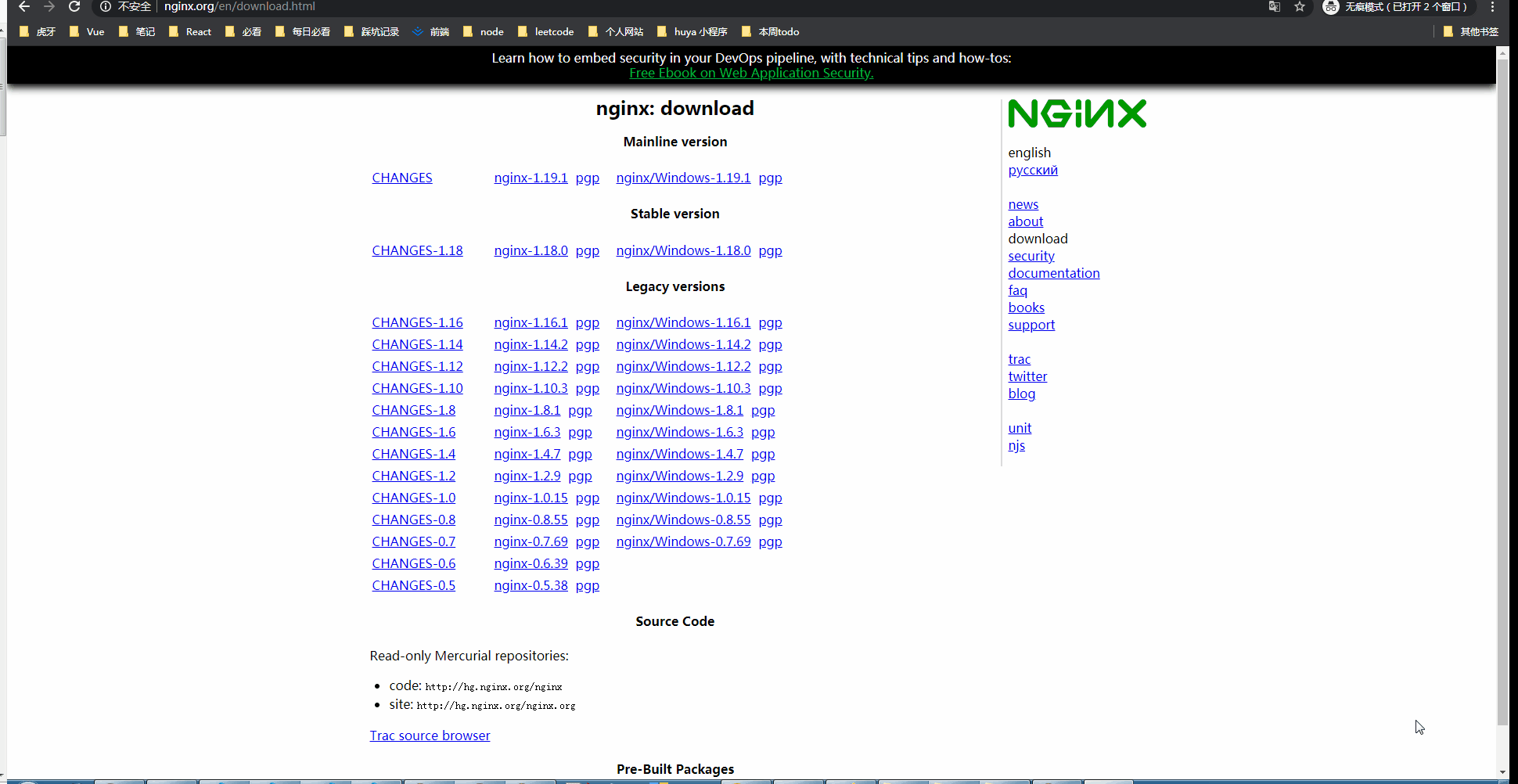The height and width of the screenshot is (784, 1518).
Task: Open the Chrome three-dot menu
Action: point(1493,7)
